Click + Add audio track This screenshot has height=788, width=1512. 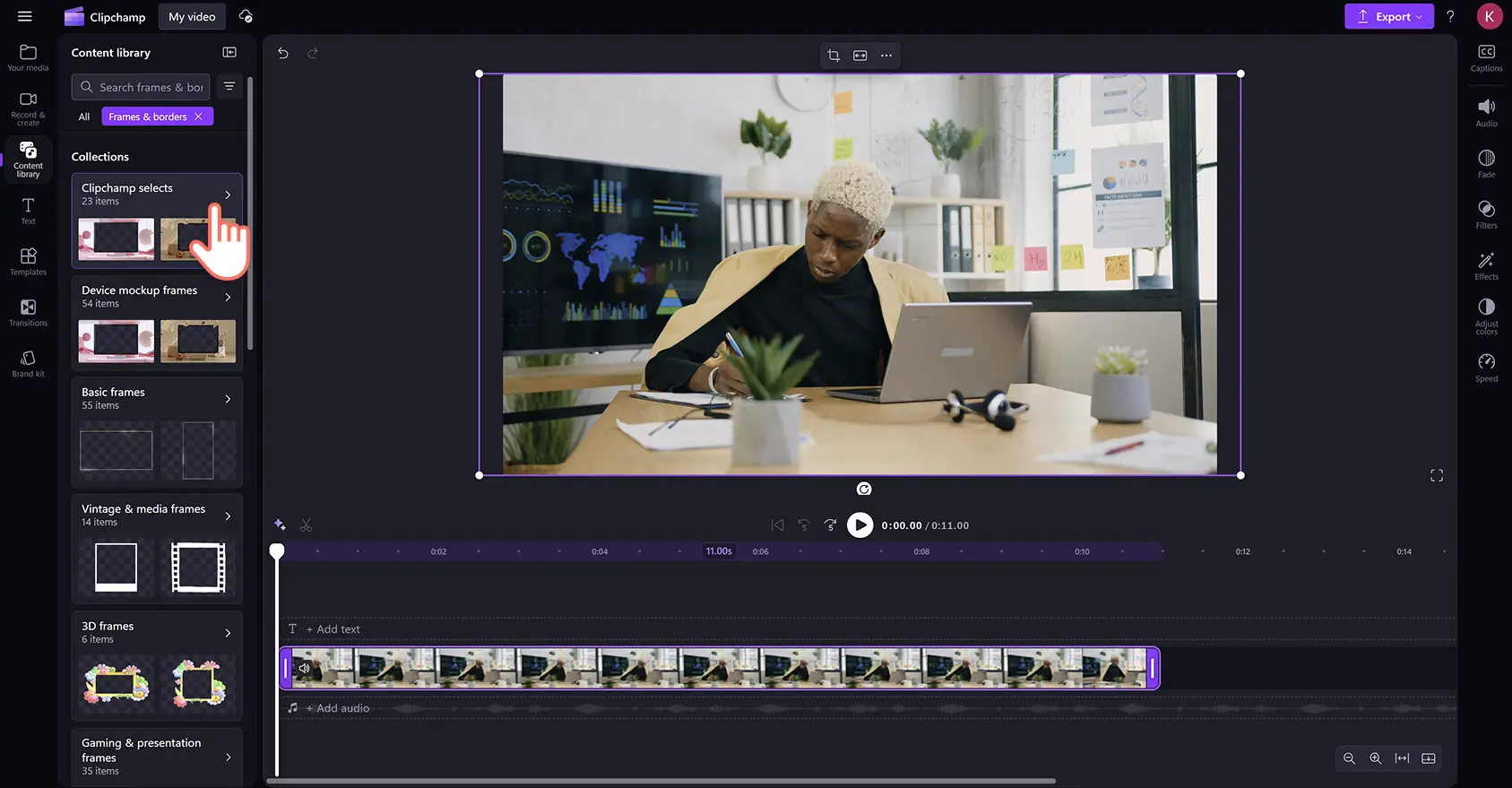pyautogui.click(x=338, y=708)
